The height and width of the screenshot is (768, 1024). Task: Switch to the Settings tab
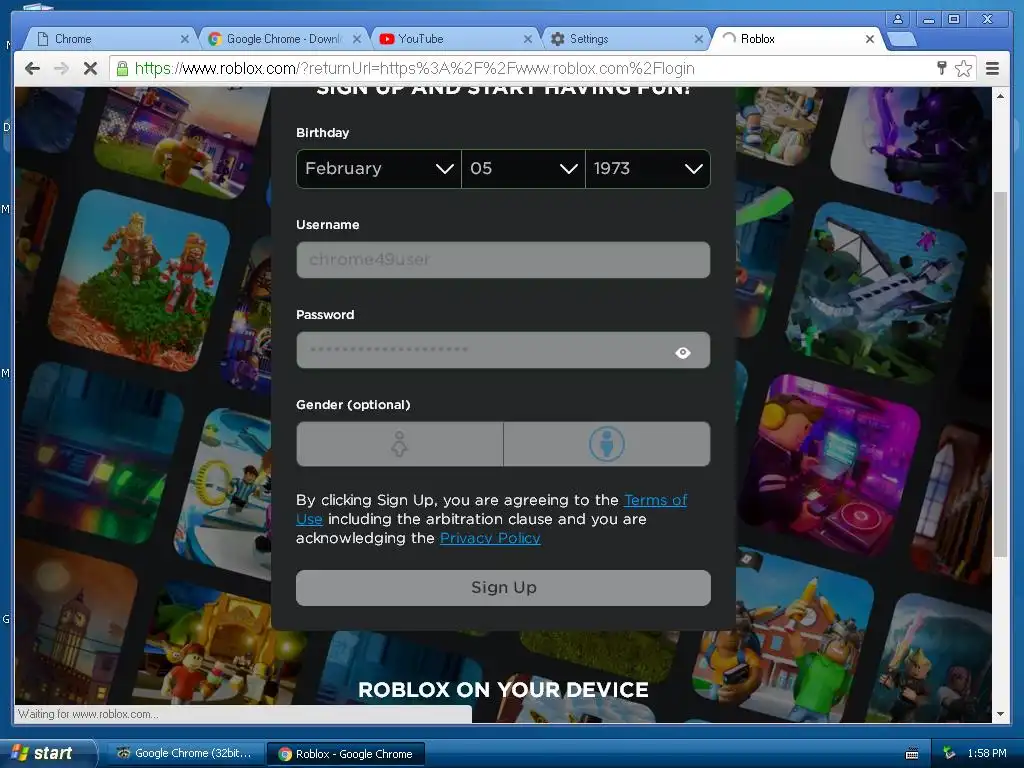[625, 39]
